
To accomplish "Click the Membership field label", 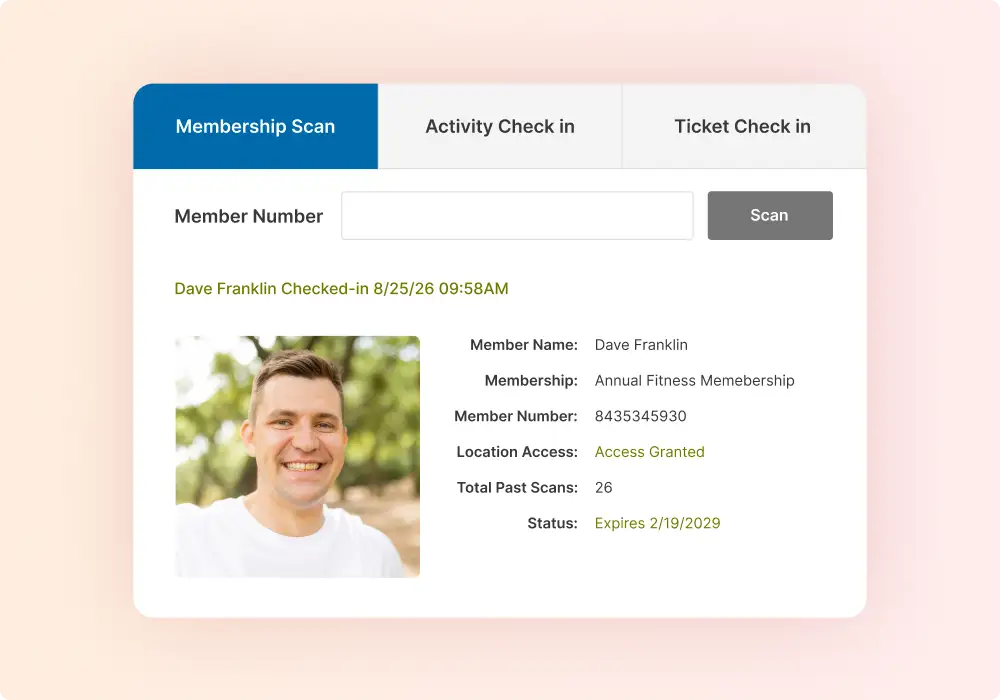I will click(531, 381).
